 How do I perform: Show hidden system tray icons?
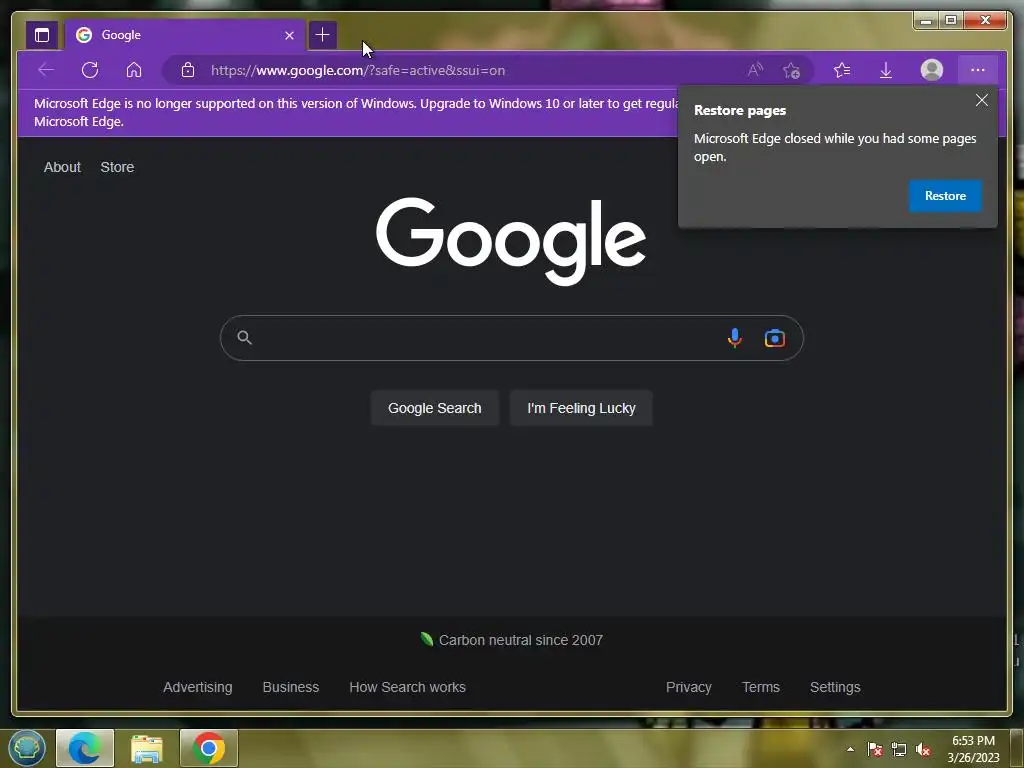(x=850, y=749)
